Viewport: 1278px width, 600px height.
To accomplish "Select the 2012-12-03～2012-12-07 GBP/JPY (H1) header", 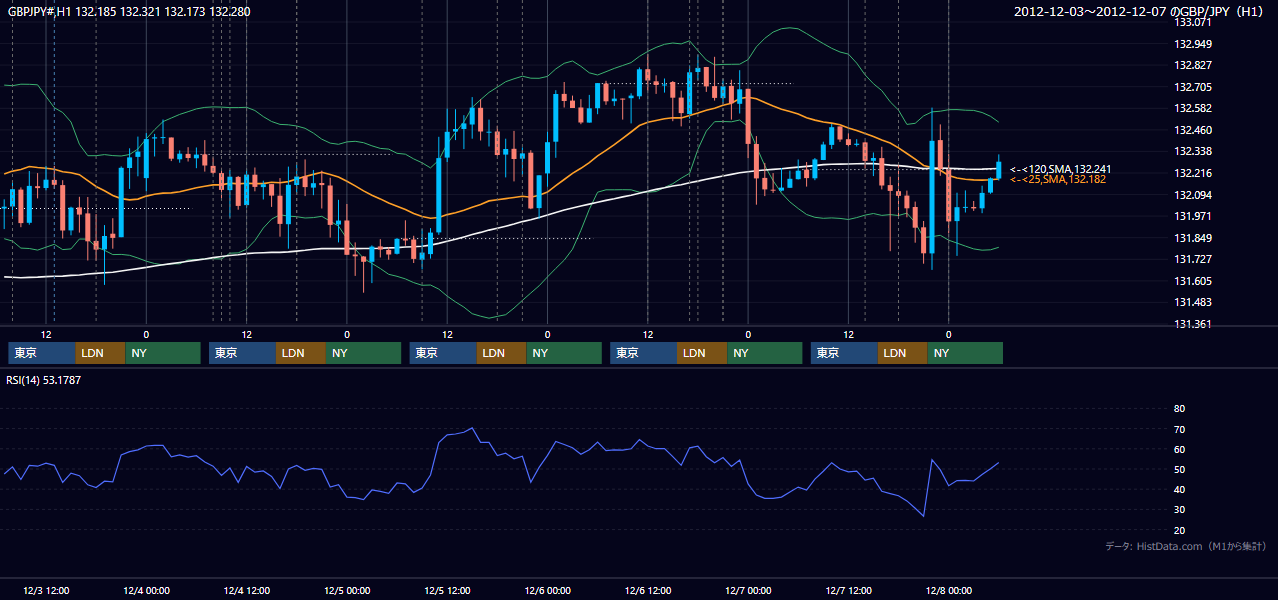I will (x=1139, y=11).
